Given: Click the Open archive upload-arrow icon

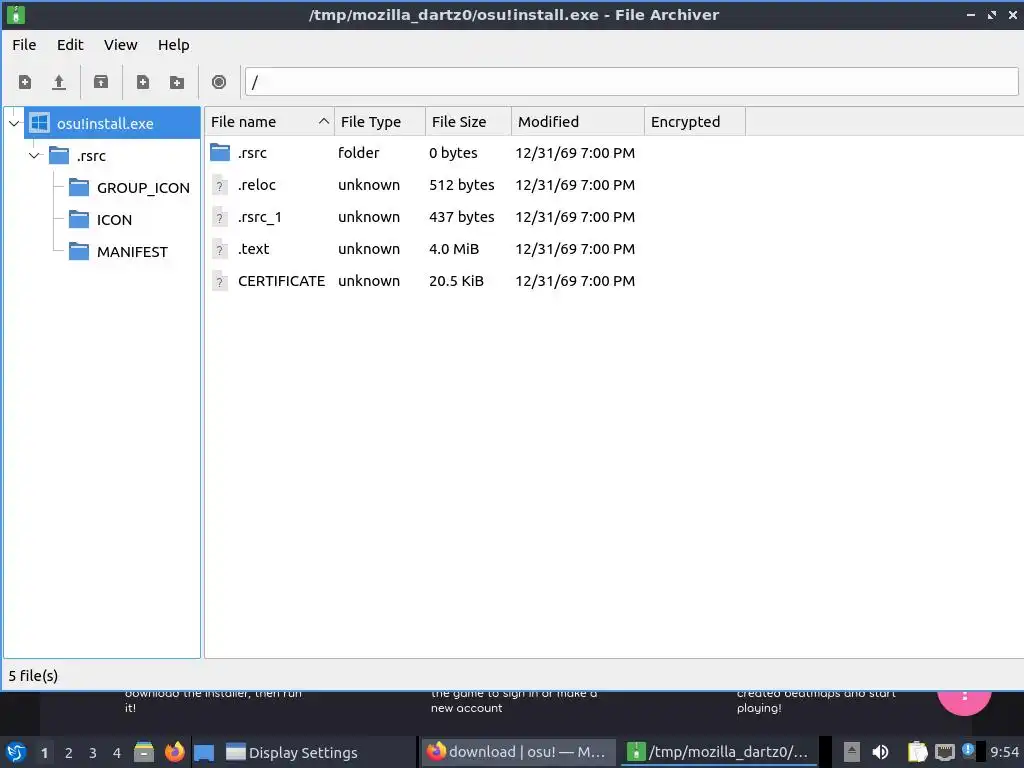Looking at the screenshot, I should 59,82.
